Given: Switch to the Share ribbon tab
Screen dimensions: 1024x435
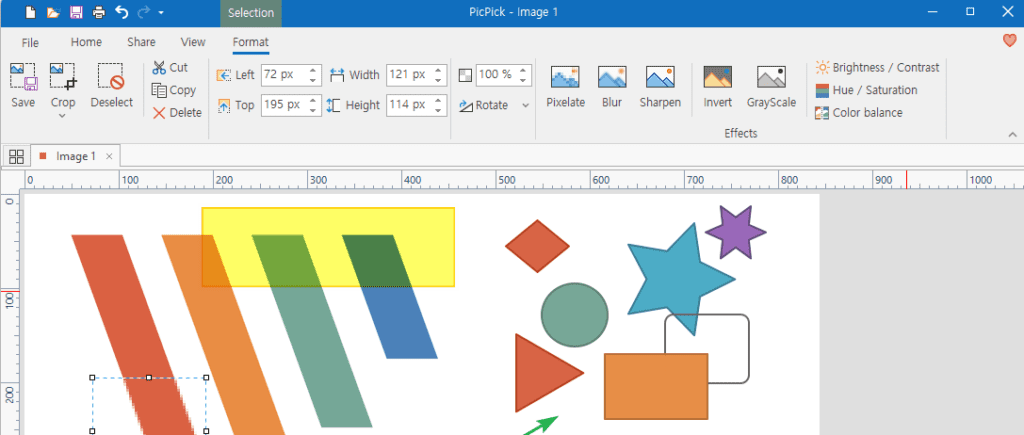Looking at the screenshot, I should 141,42.
